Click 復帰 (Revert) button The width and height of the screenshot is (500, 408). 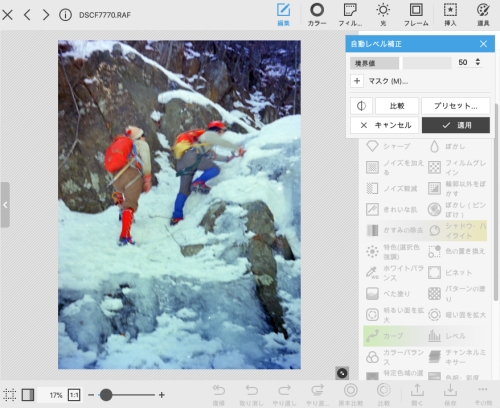(219, 395)
